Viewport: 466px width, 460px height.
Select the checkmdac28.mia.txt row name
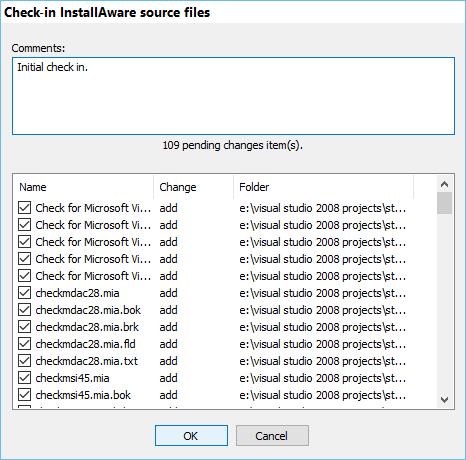(87, 361)
